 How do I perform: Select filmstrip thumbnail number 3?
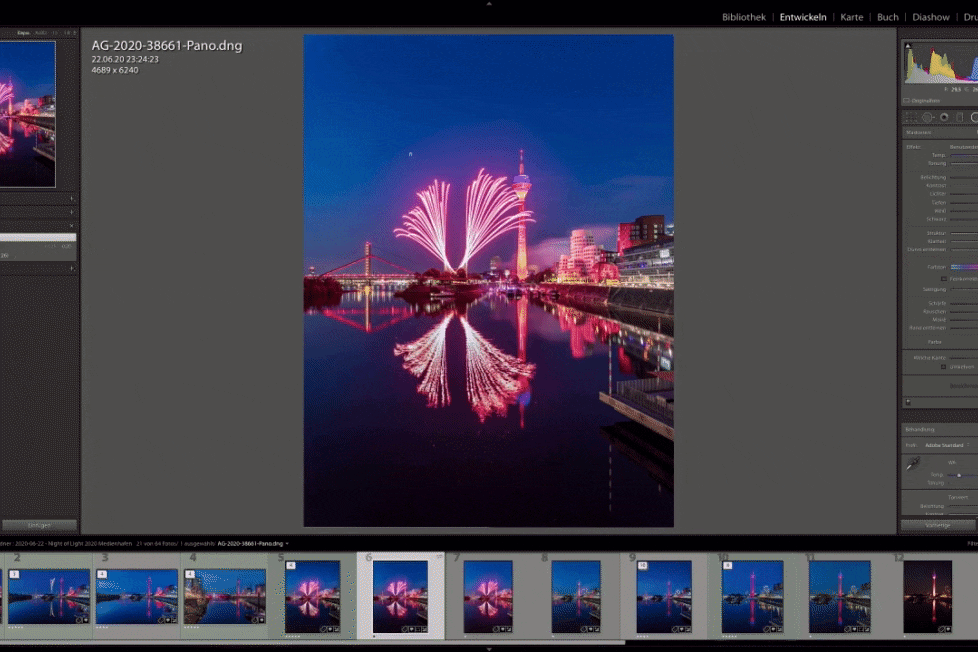[137, 596]
